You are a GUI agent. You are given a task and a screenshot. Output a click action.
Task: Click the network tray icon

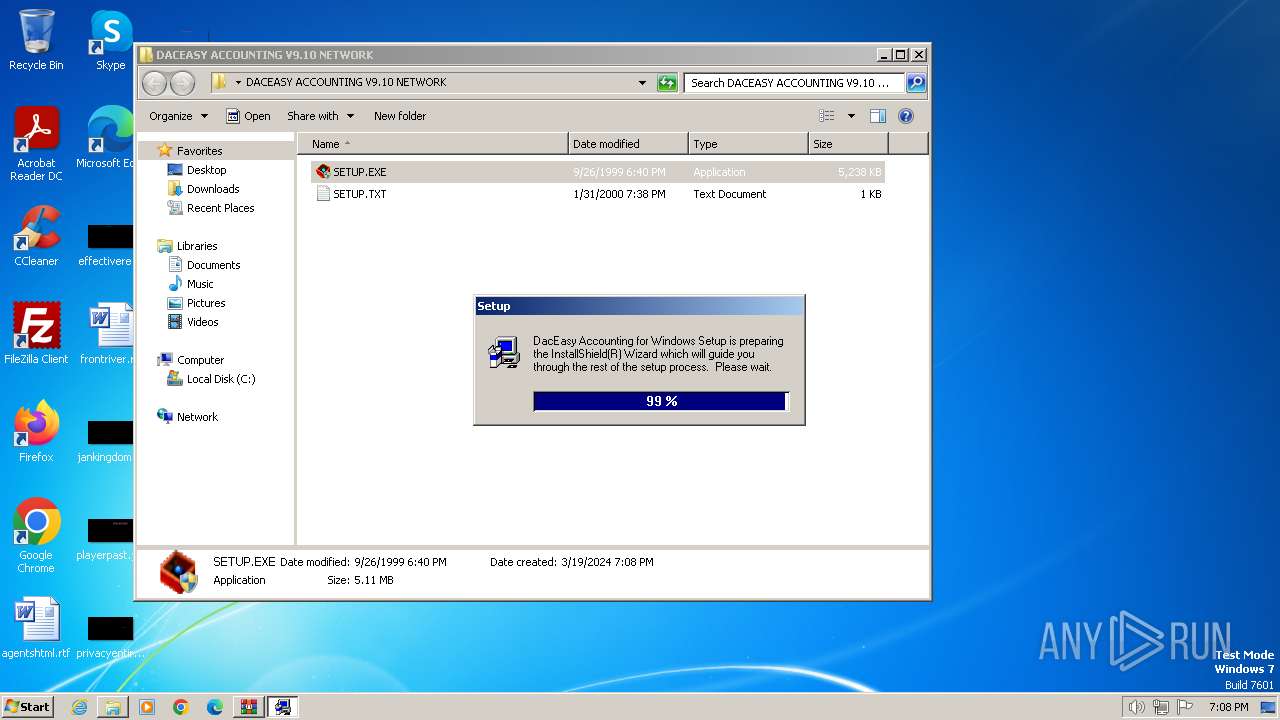pyautogui.click(x=1161, y=707)
